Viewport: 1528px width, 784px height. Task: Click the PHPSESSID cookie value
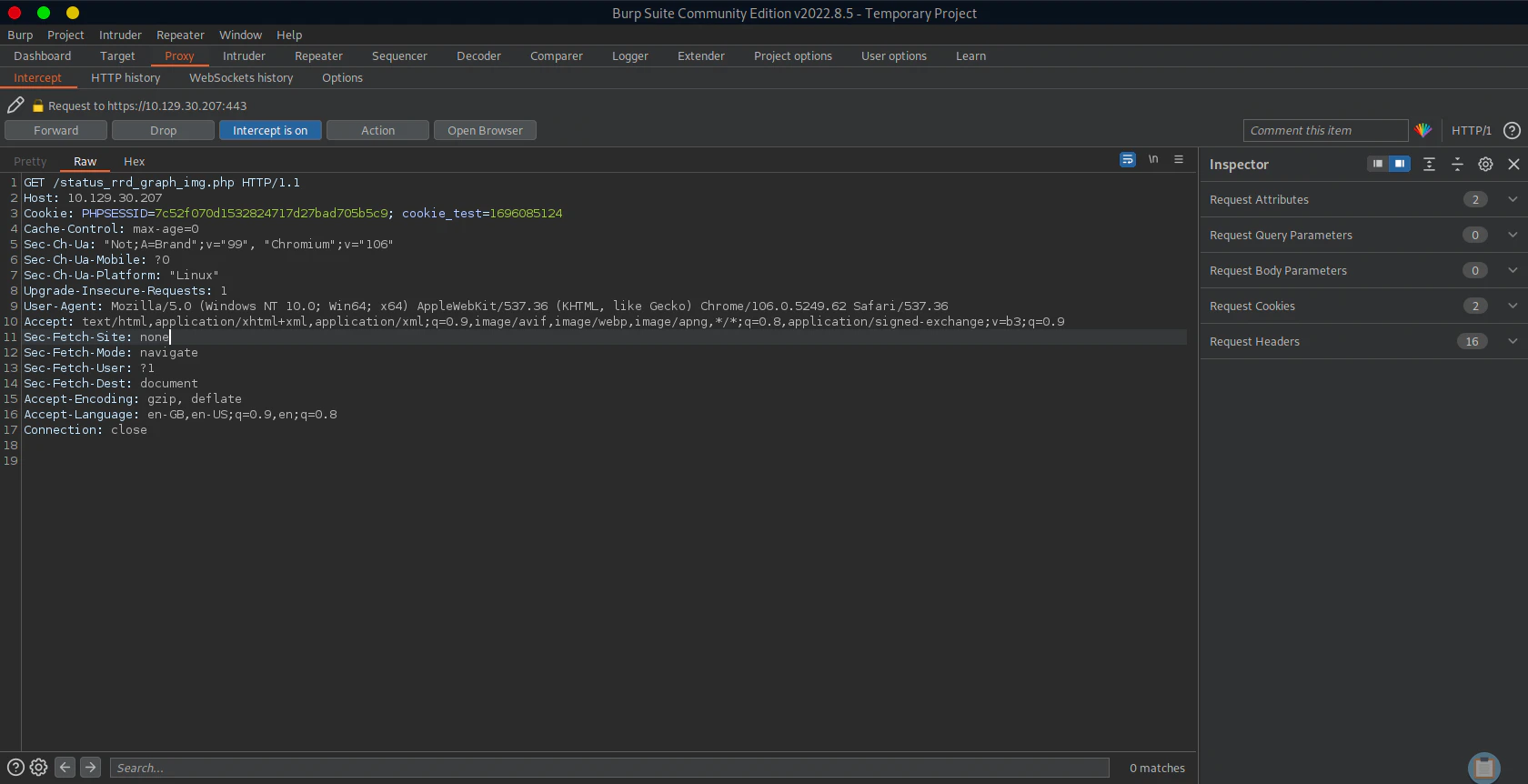coord(271,213)
